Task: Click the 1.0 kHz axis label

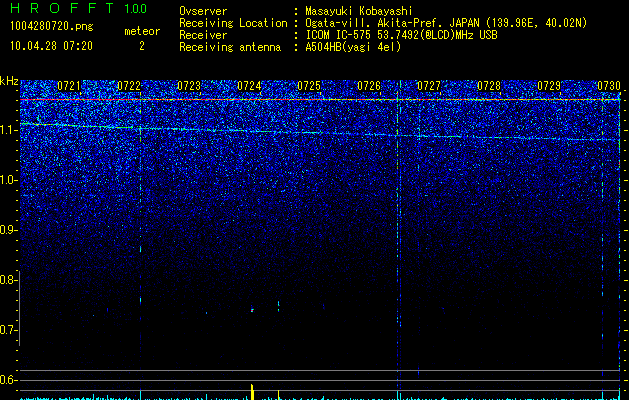Action: pos(8,181)
